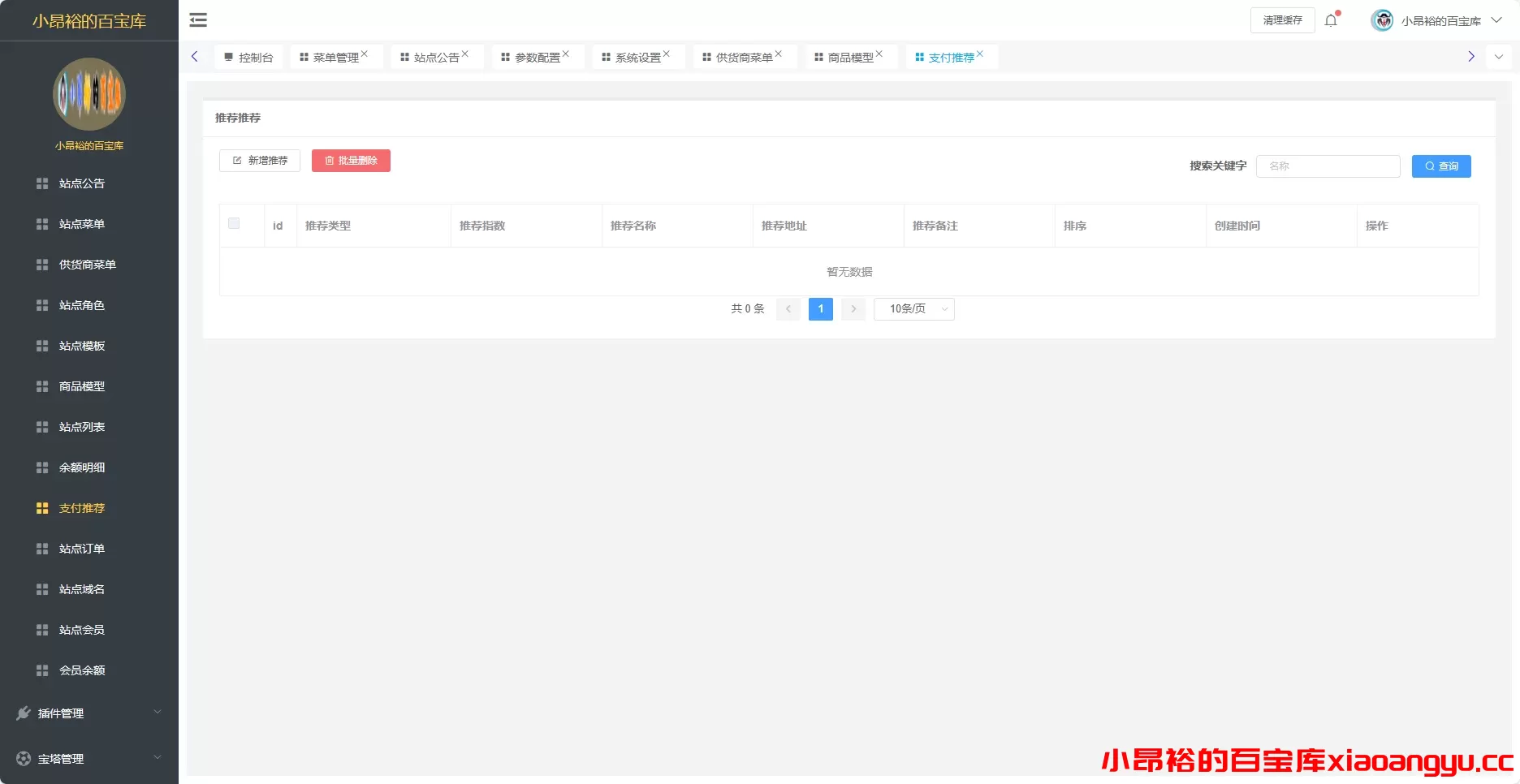Switch to the 系统设置 tab
The image size is (1520, 784).
[637, 56]
